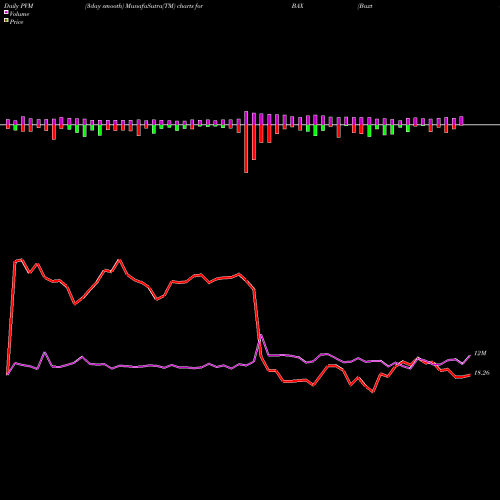Click the '12M' volume end label
This screenshot has height=500, width=500.
(480, 353)
